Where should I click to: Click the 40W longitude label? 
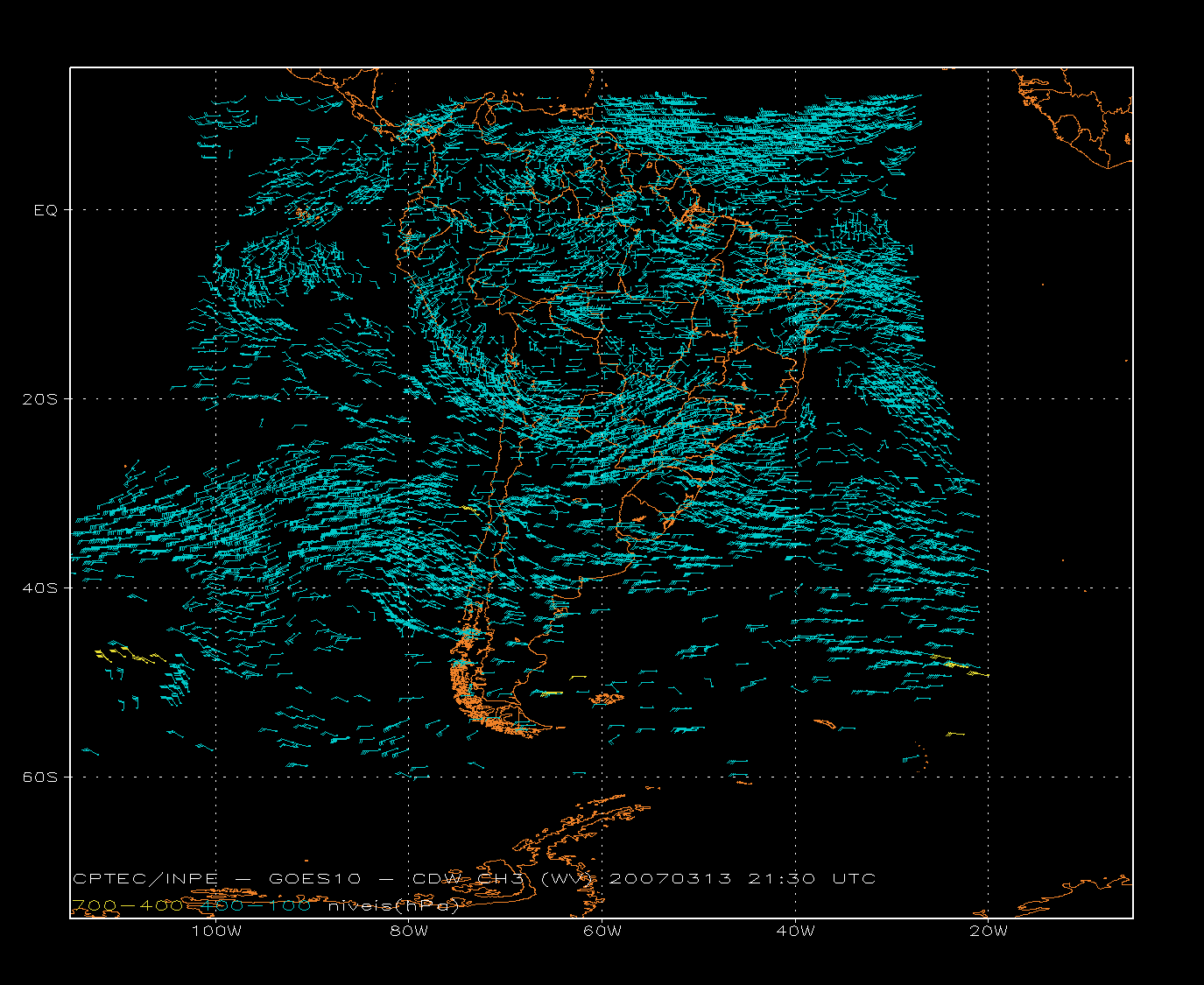tap(795, 931)
